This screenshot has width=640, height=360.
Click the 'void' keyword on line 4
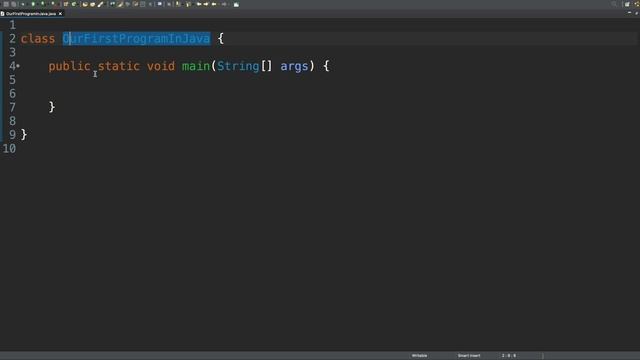coord(161,66)
